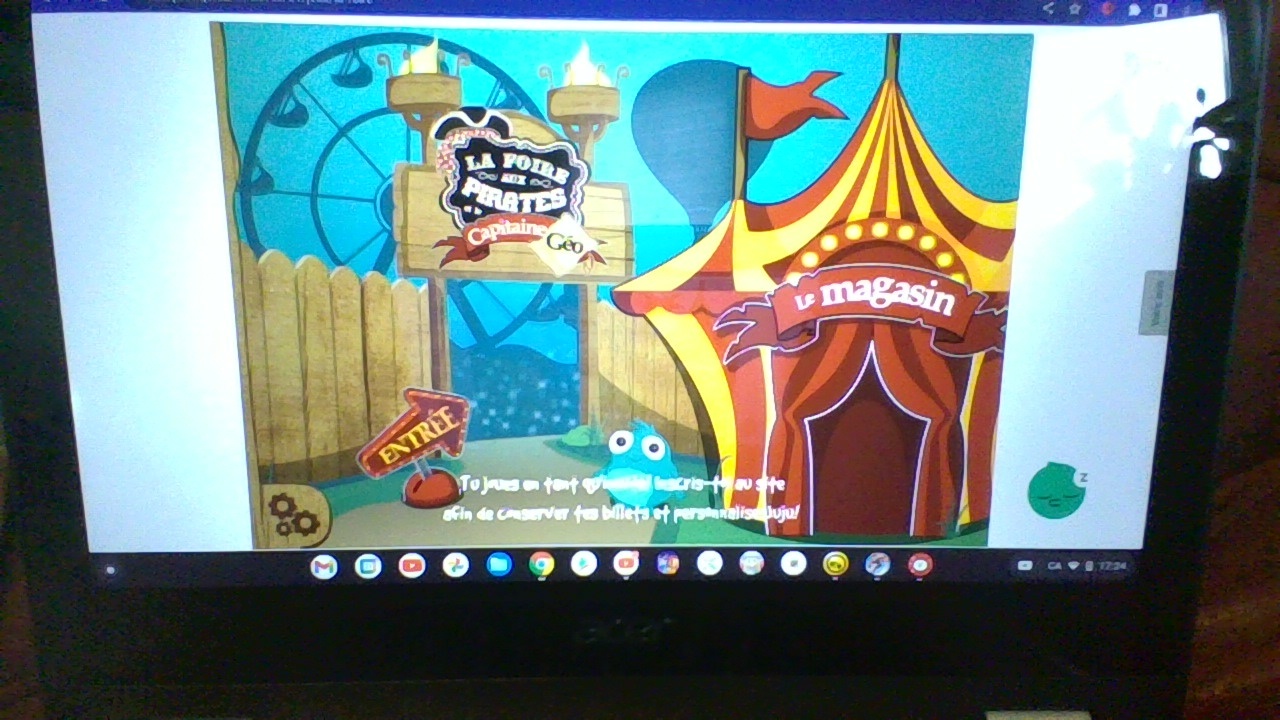Open the Play Store from the shelf
The height and width of the screenshot is (720, 1280).
coord(584,566)
